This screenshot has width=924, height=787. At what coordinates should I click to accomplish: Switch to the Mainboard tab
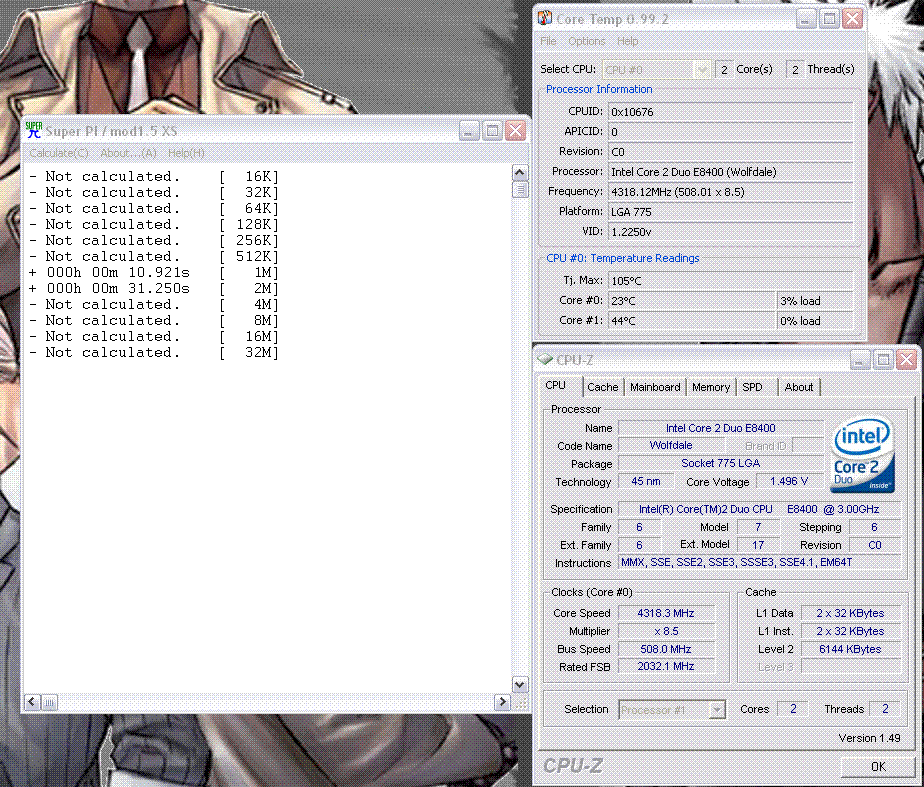click(655, 387)
